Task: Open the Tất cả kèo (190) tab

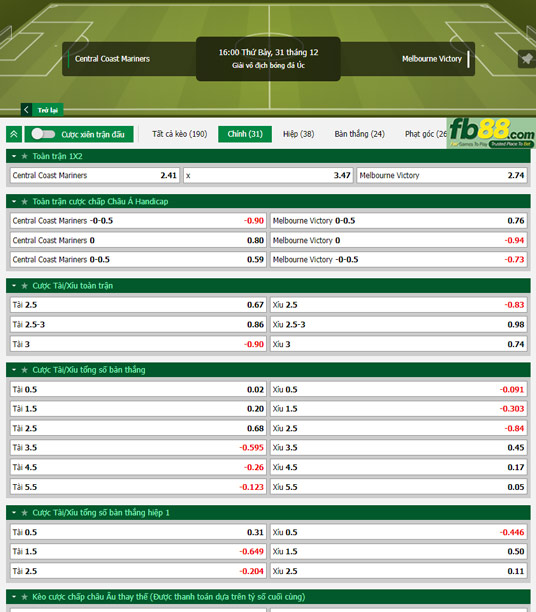Action: (180, 134)
